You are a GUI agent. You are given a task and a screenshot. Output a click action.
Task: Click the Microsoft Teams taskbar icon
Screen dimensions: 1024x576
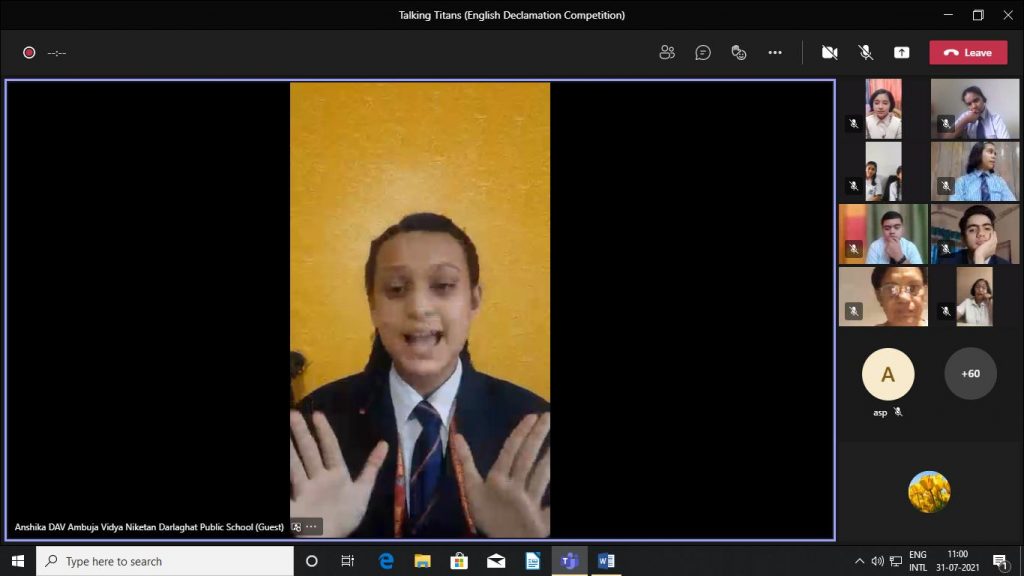569,561
